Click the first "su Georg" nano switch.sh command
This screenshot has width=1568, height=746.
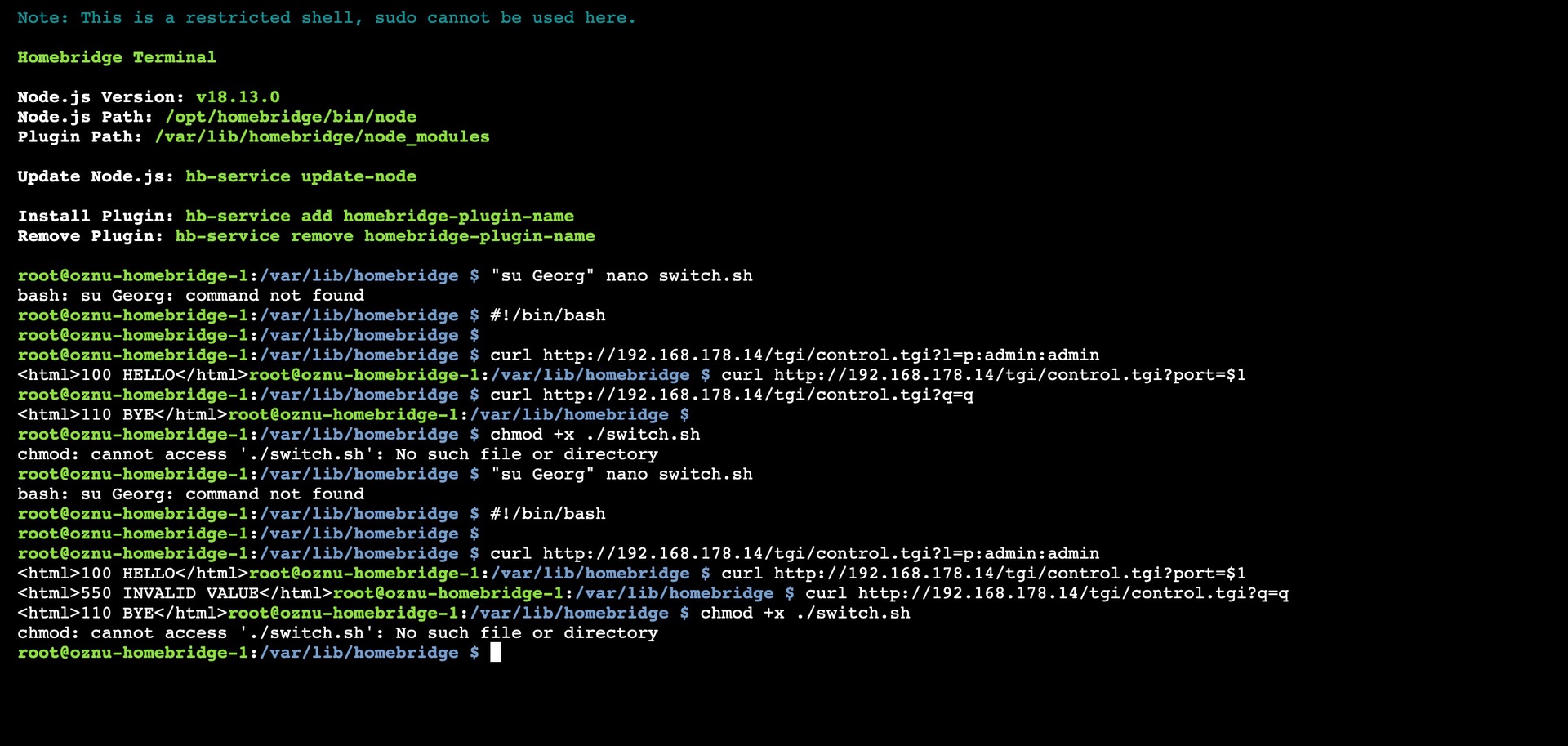(621, 275)
